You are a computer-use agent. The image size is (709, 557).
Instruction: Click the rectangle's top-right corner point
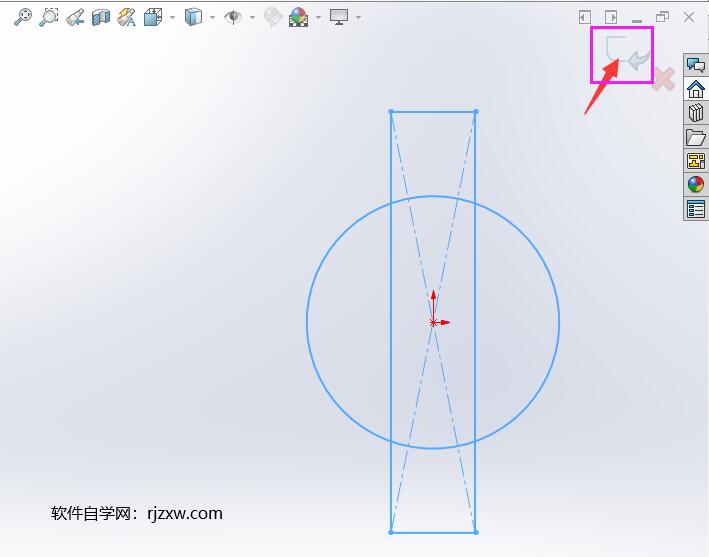pyautogui.click(x=476, y=112)
